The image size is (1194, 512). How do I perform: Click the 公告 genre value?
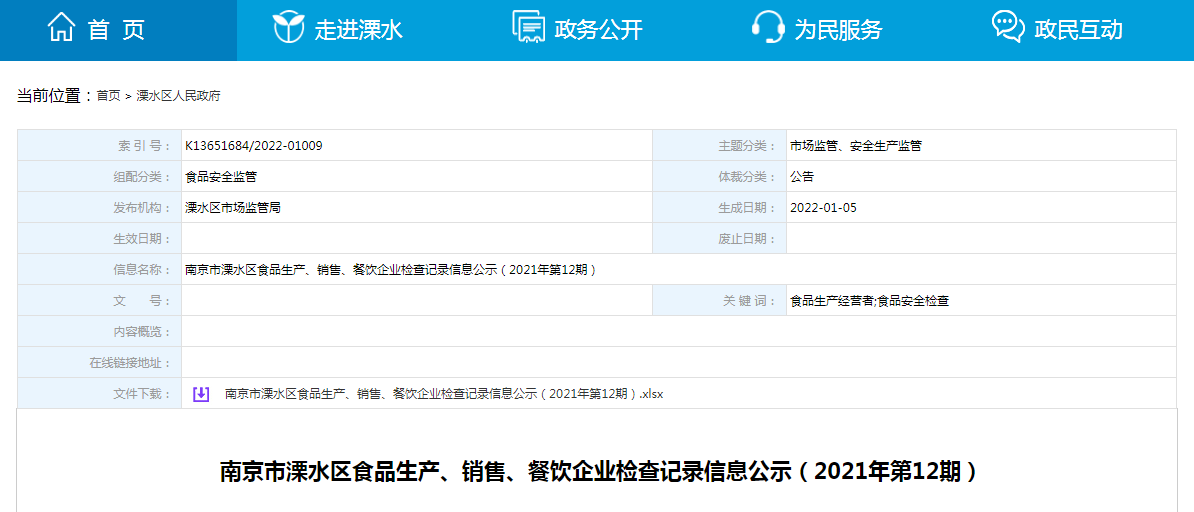[x=803, y=177]
